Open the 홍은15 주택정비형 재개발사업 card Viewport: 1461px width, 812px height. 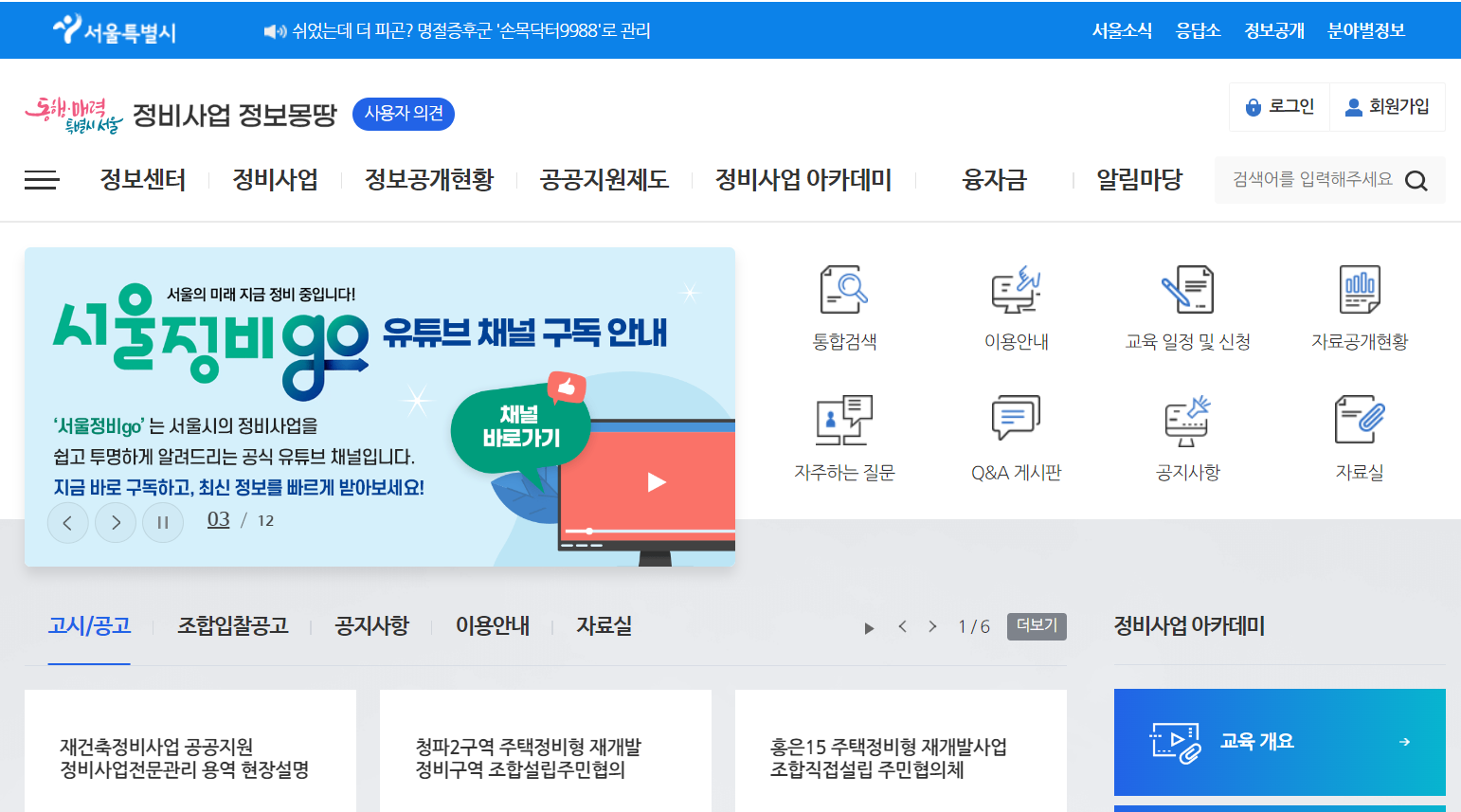pyautogui.click(x=901, y=751)
